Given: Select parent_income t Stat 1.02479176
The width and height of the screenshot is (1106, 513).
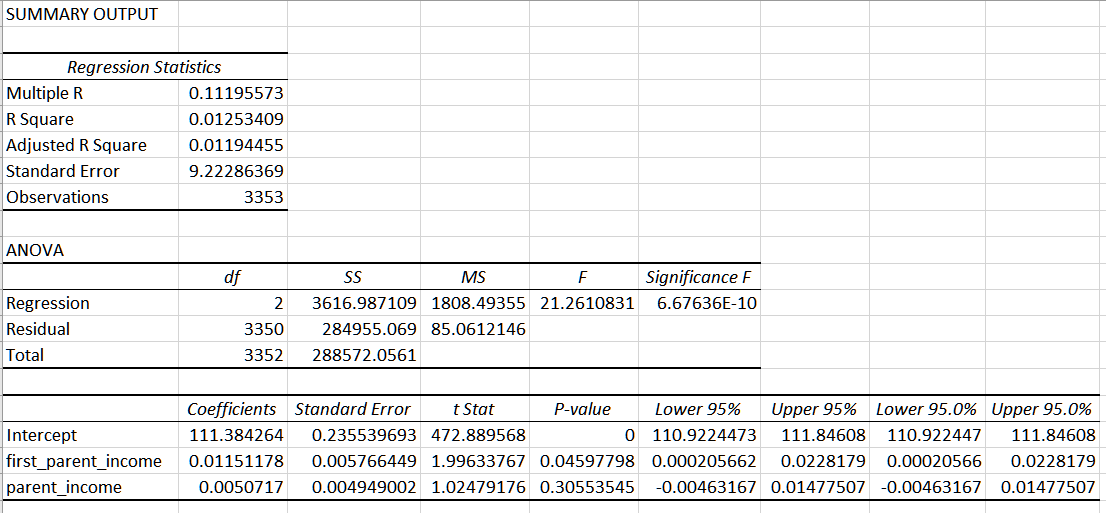Looking at the screenshot, I should (x=474, y=487).
